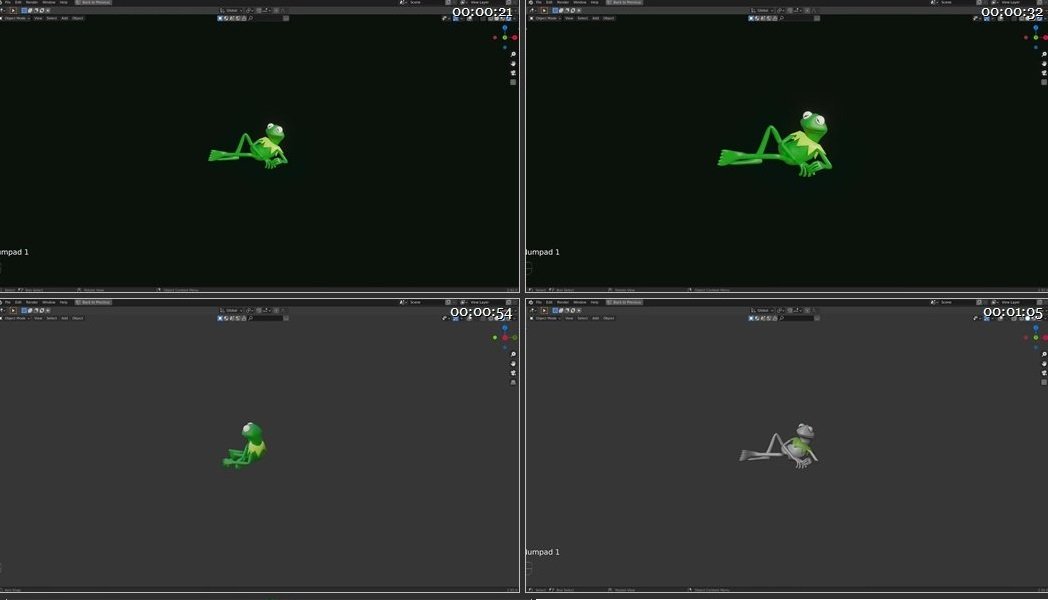The image size is (1048, 600).
Task: Open Global orientation dropdown in the 00:01:05 frame
Action: (763, 311)
